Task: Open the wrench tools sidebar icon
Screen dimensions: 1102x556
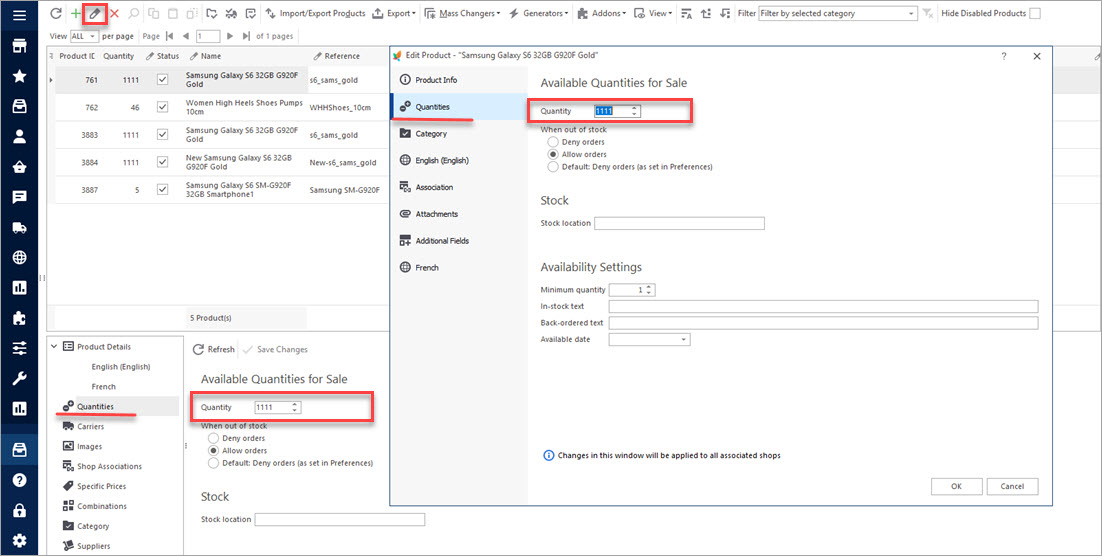Action: [x=20, y=378]
